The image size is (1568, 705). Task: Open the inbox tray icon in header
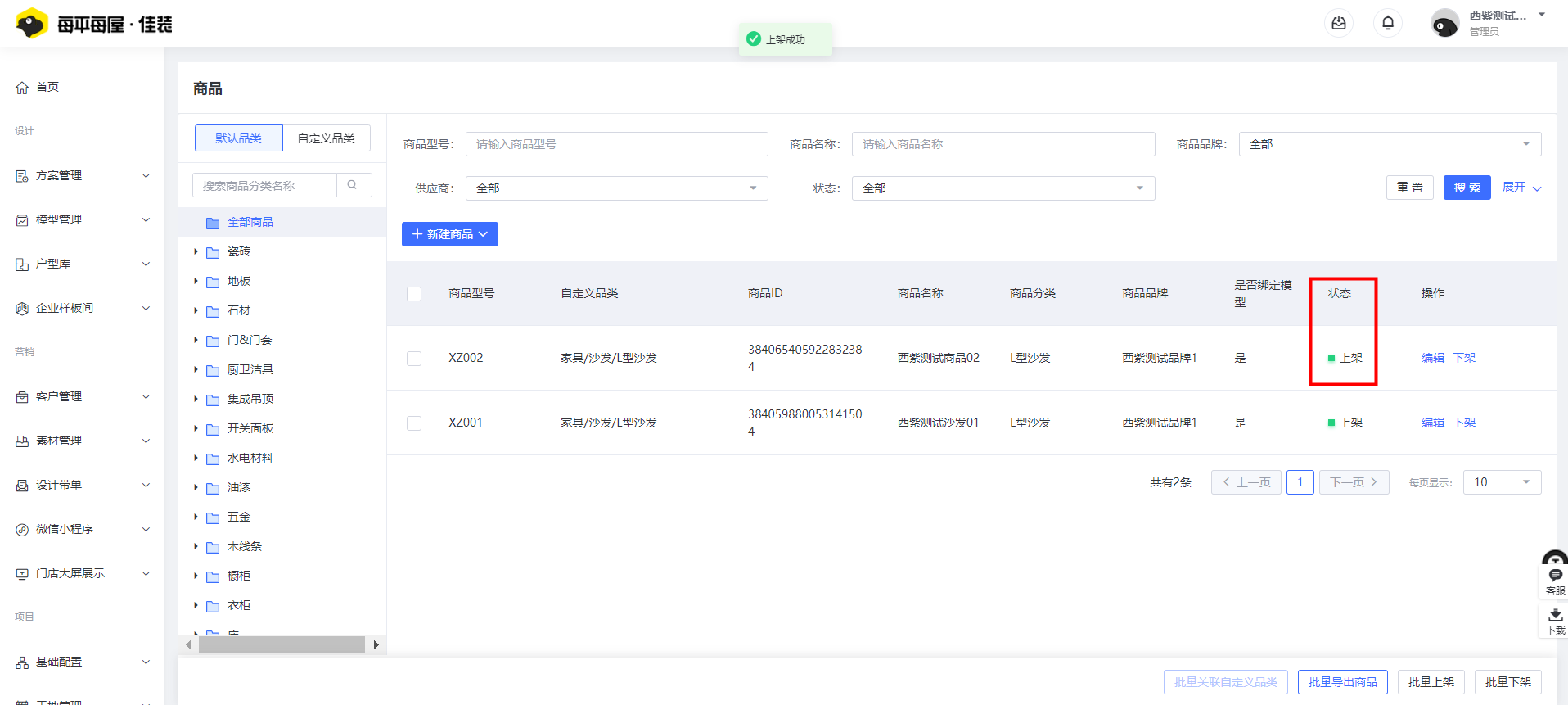tap(1339, 23)
